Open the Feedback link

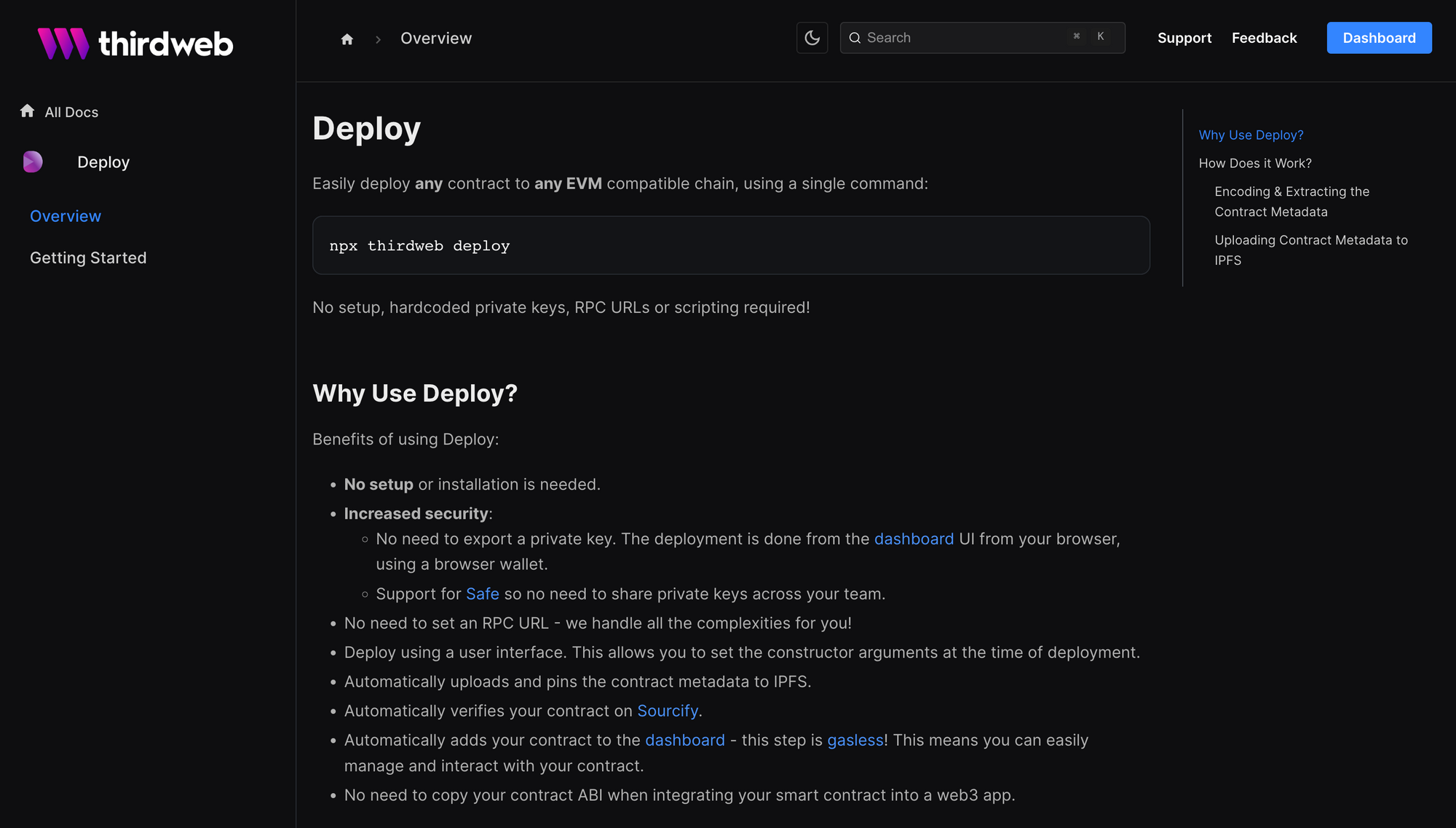pos(1264,38)
